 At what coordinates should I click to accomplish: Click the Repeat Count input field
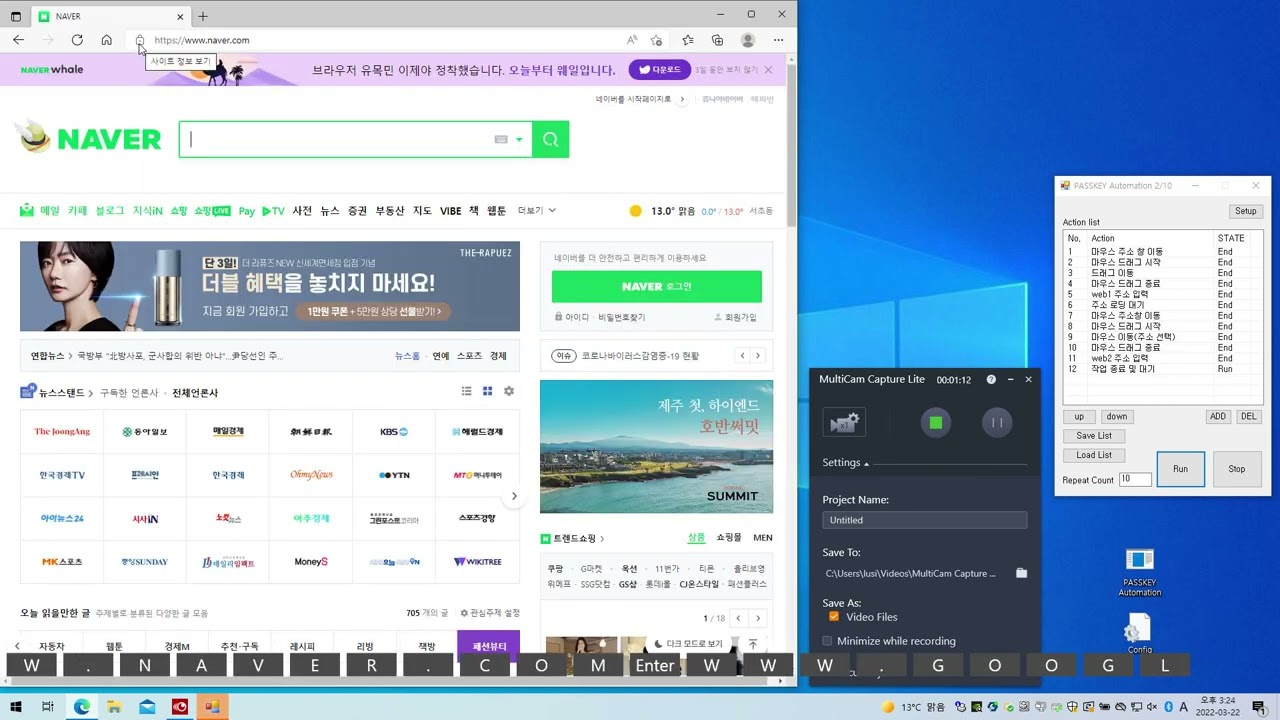click(1135, 480)
